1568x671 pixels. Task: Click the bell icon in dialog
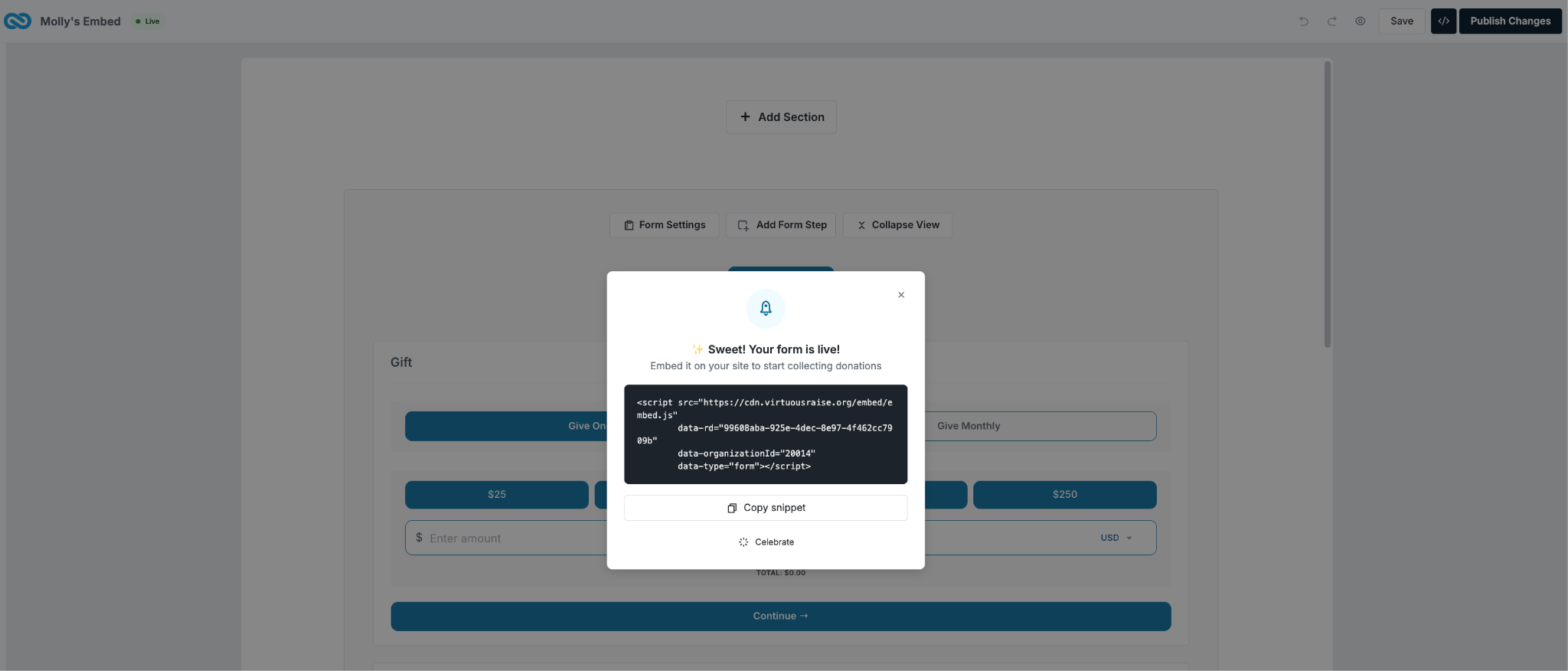(x=766, y=308)
